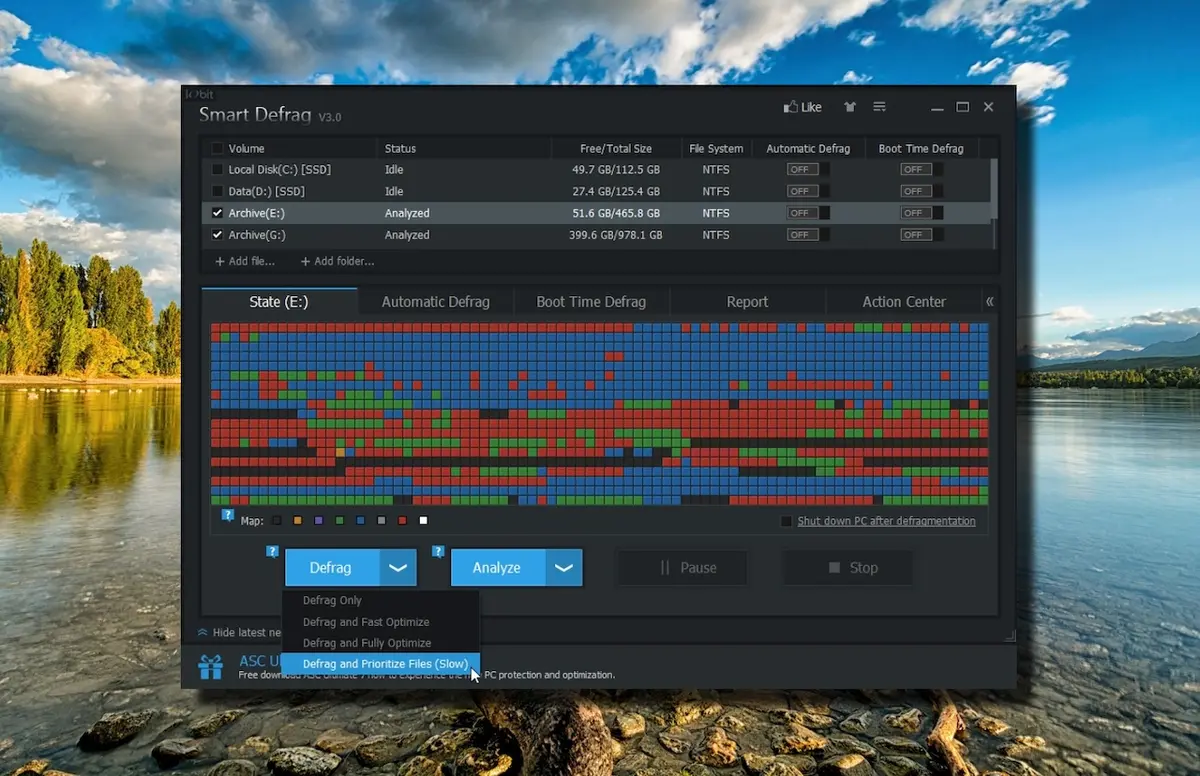Click the Add folder link
The height and width of the screenshot is (776, 1200).
click(x=337, y=261)
